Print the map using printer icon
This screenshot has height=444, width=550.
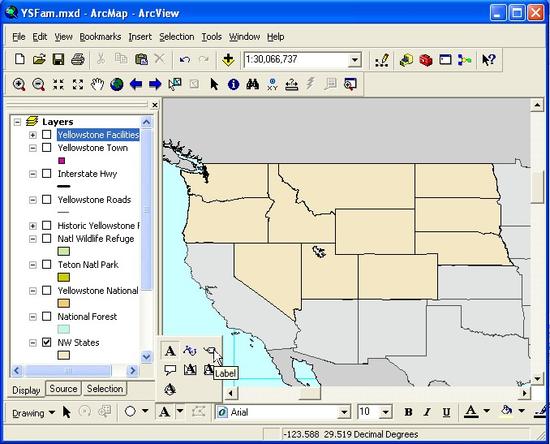pyautogui.click(x=78, y=59)
